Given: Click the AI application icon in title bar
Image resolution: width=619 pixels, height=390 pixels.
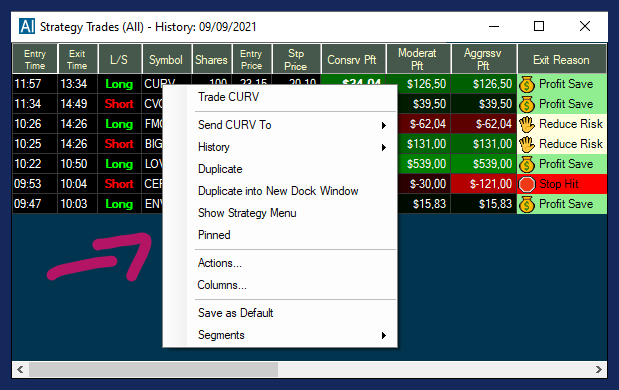Looking at the screenshot, I should 27,26.
